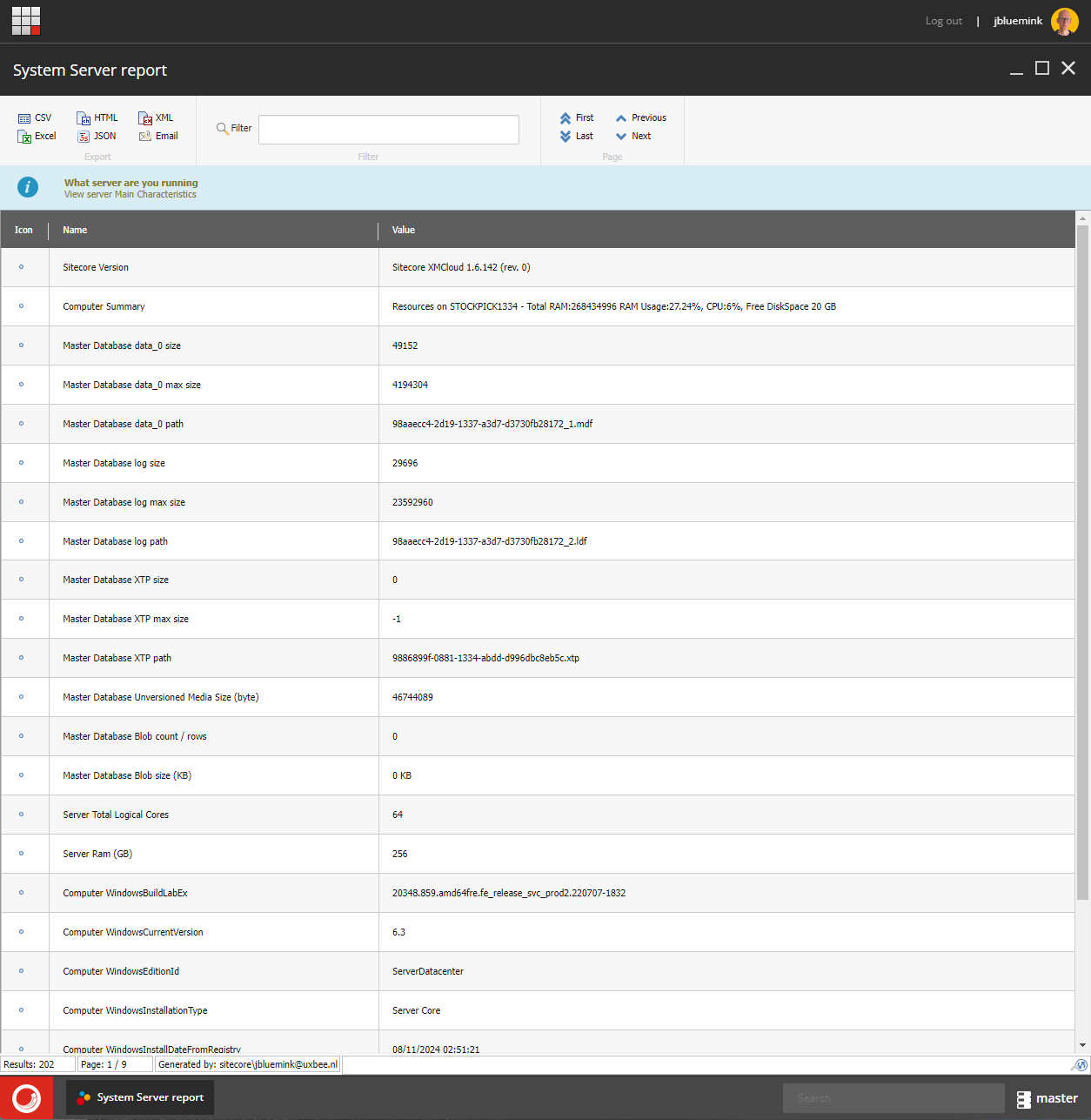Click row icon for Computer Summary
The height and width of the screenshot is (1120, 1091).
[22, 306]
